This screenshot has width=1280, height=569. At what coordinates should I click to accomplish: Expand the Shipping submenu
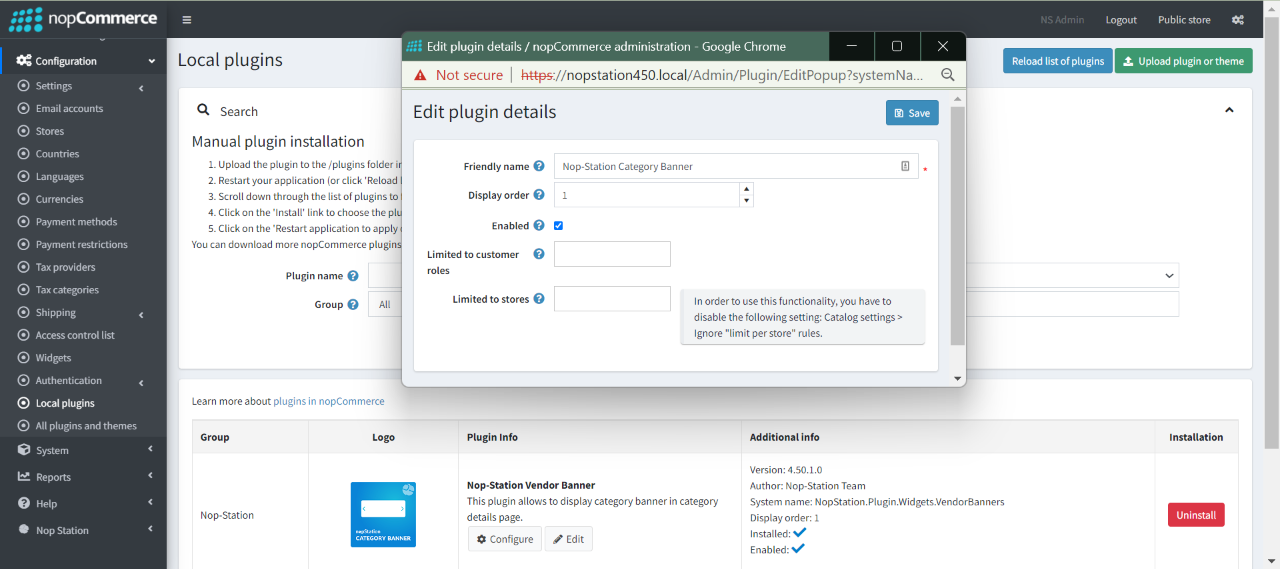tap(83, 313)
